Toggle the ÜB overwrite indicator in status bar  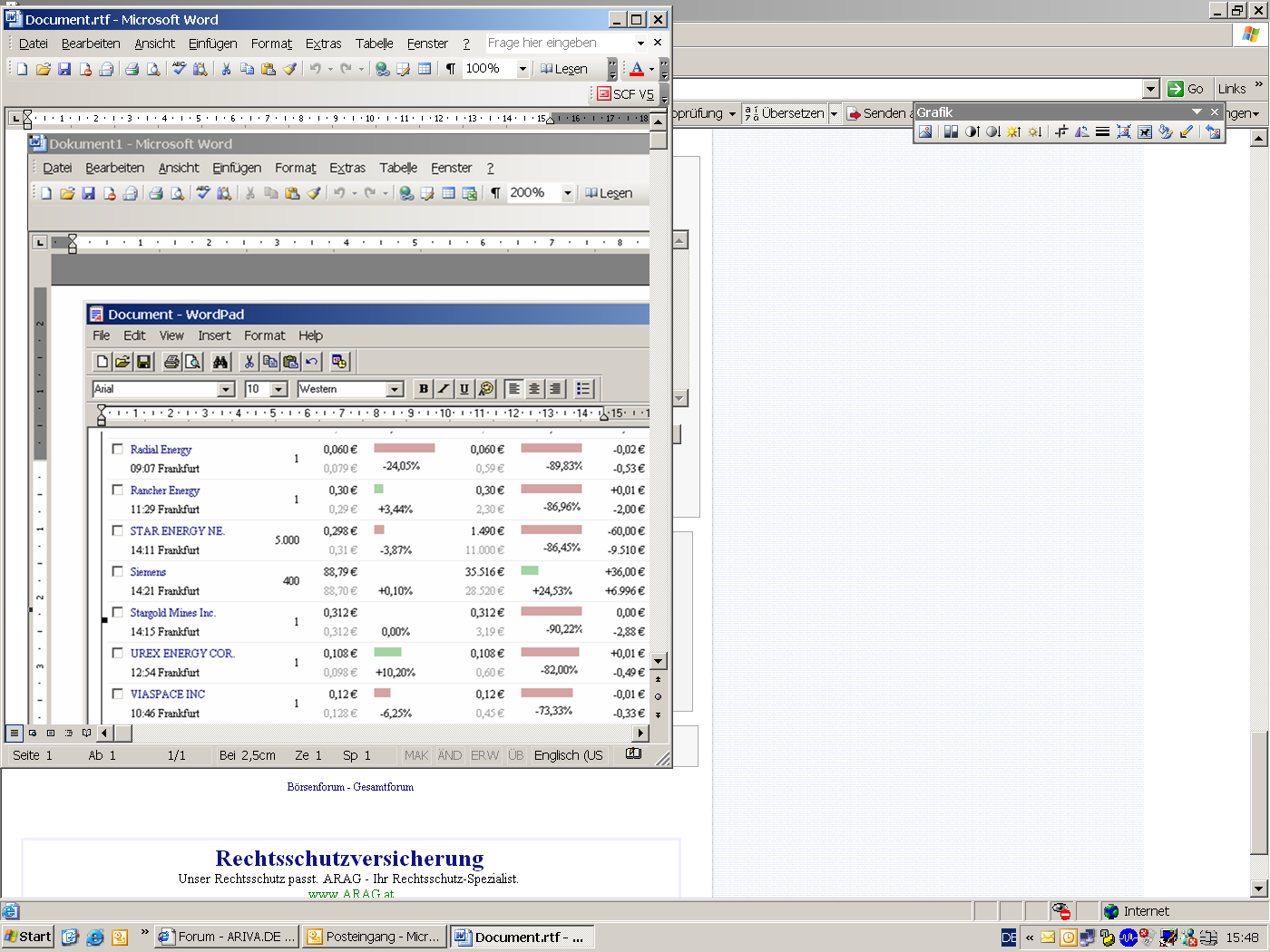click(515, 755)
